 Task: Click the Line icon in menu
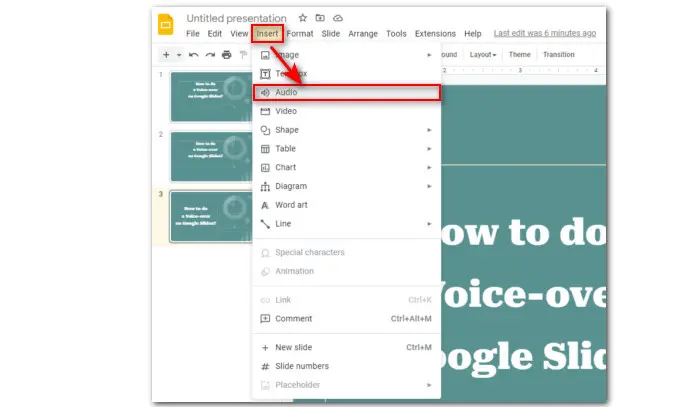(265, 224)
